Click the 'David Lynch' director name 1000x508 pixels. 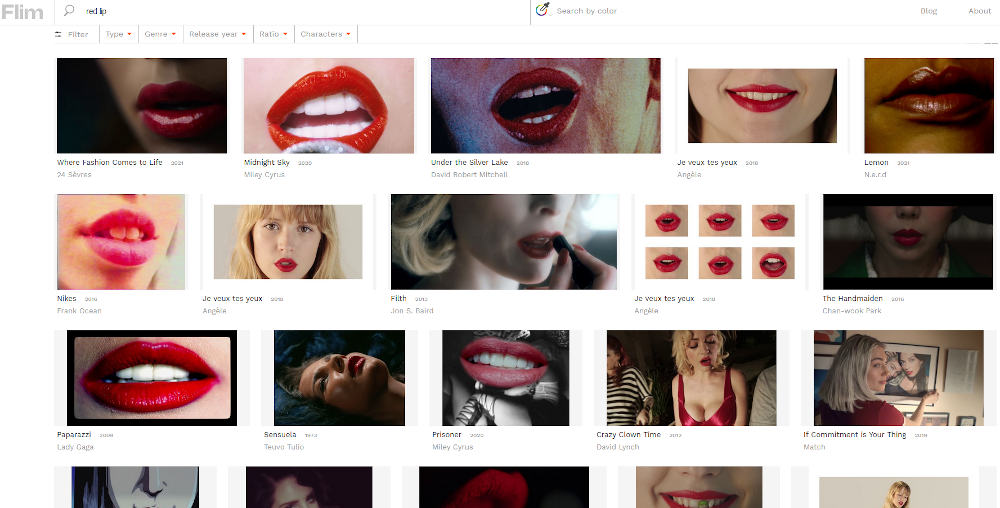(617, 447)
